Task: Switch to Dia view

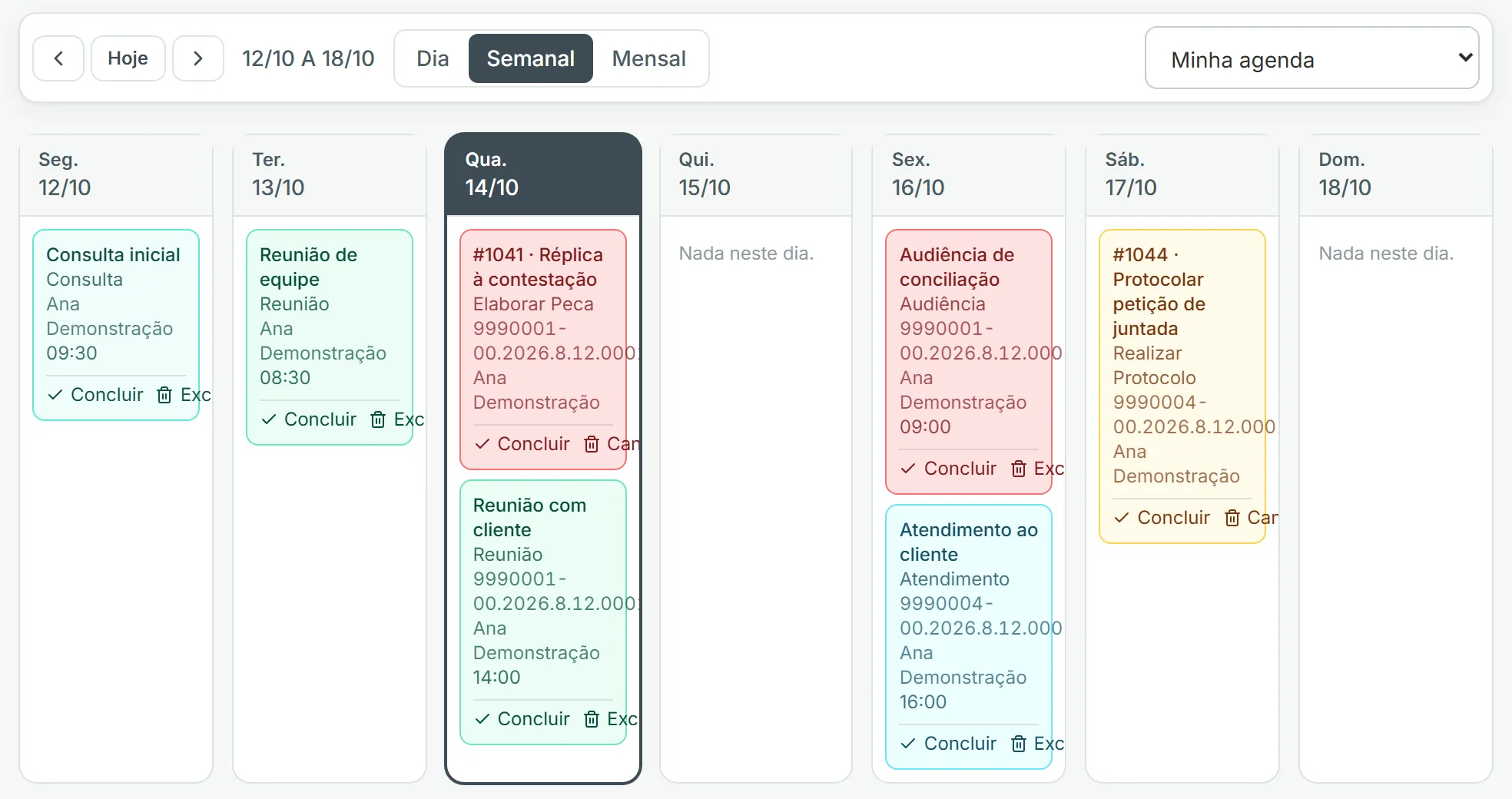Action: (x=433, y=58)
